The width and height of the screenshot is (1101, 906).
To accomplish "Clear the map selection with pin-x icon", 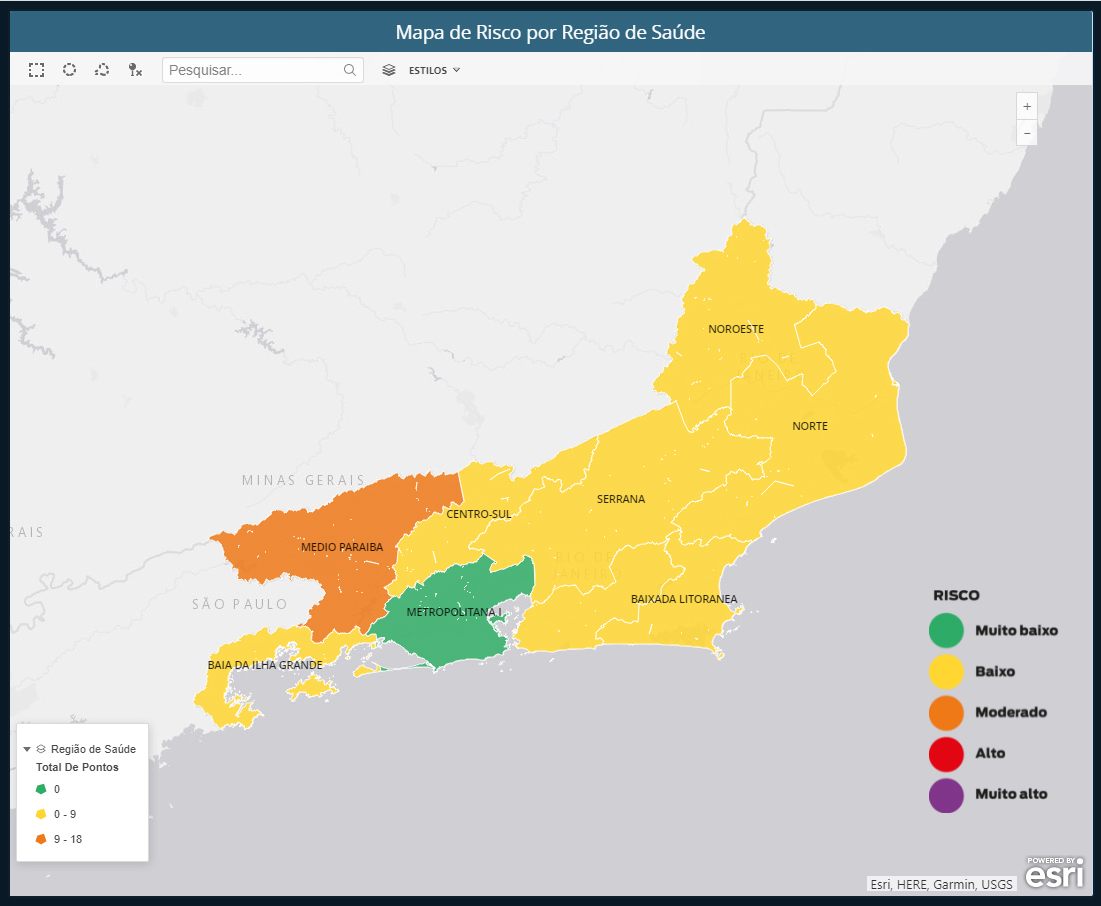I will [135, 70].
